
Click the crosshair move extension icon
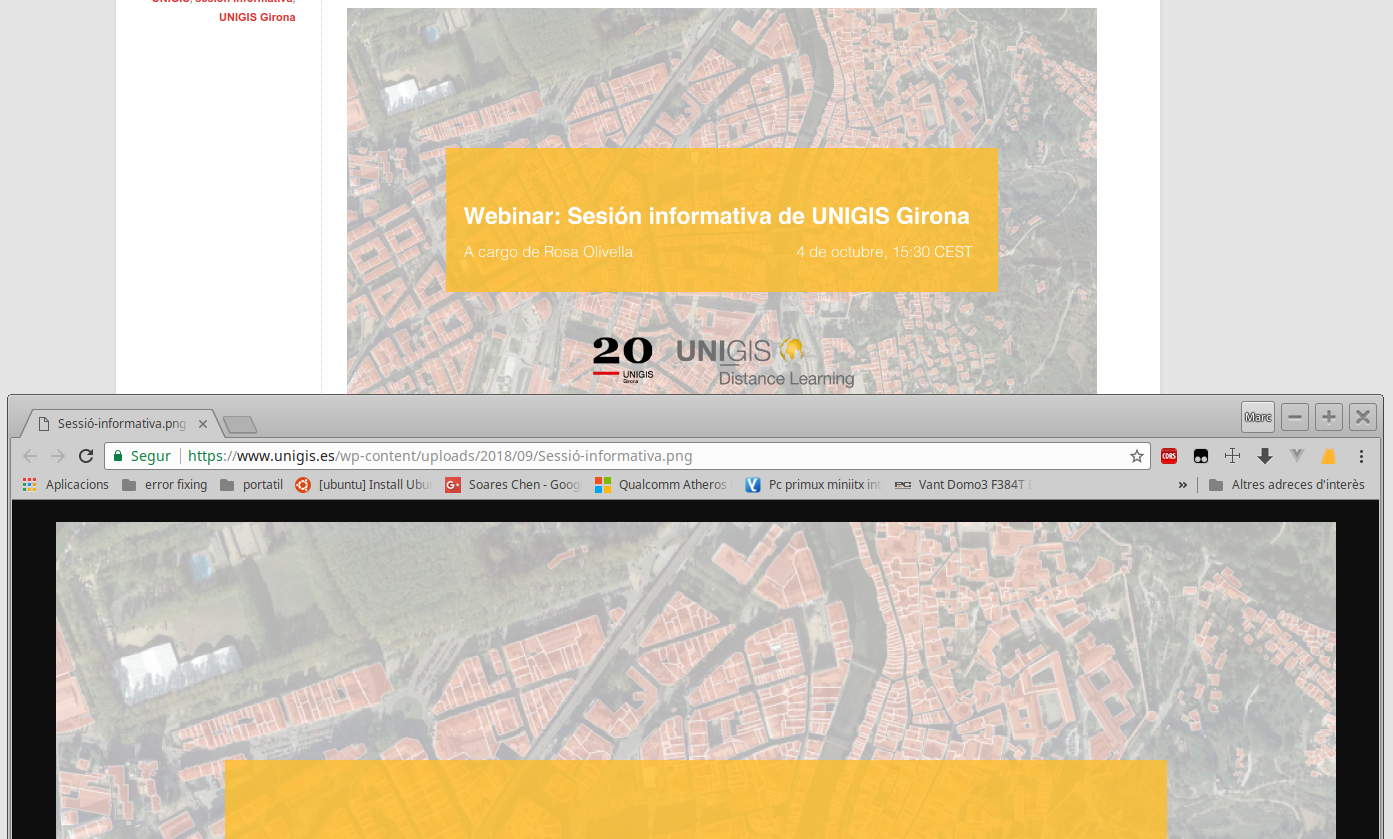pyautogui.click(x=1233, y=456)
